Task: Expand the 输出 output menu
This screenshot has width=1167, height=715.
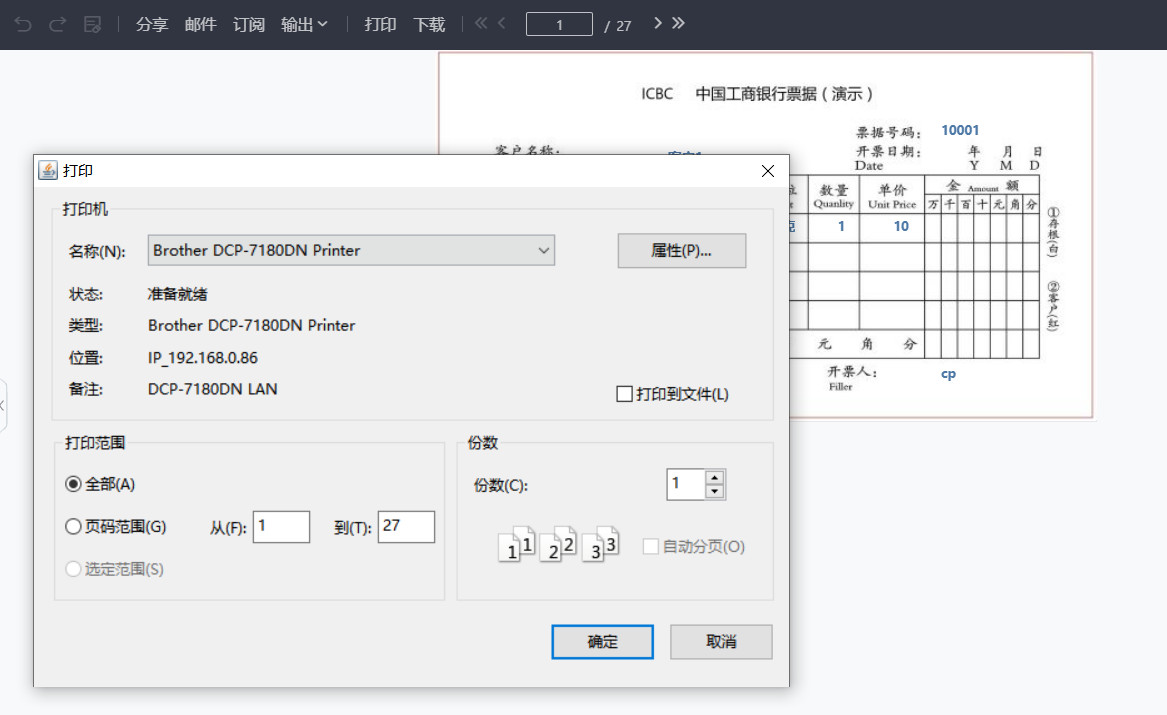Action: pyautogui.click(x=304, y=24)
